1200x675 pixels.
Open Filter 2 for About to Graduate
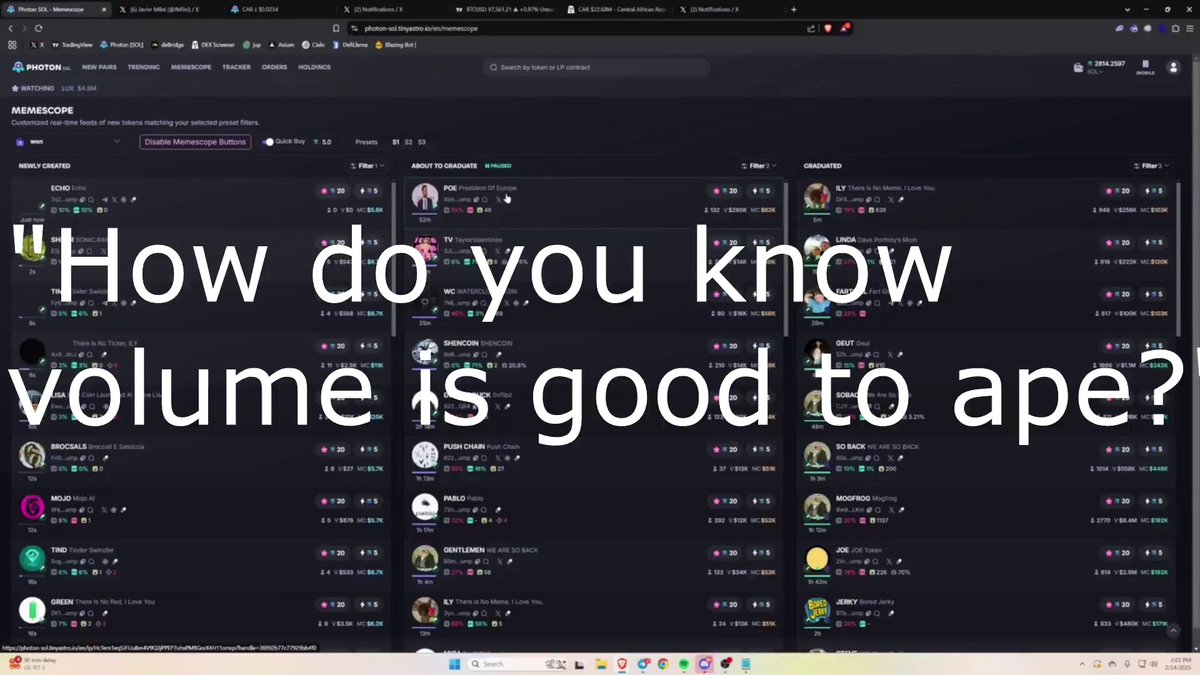tap(759, 166)
